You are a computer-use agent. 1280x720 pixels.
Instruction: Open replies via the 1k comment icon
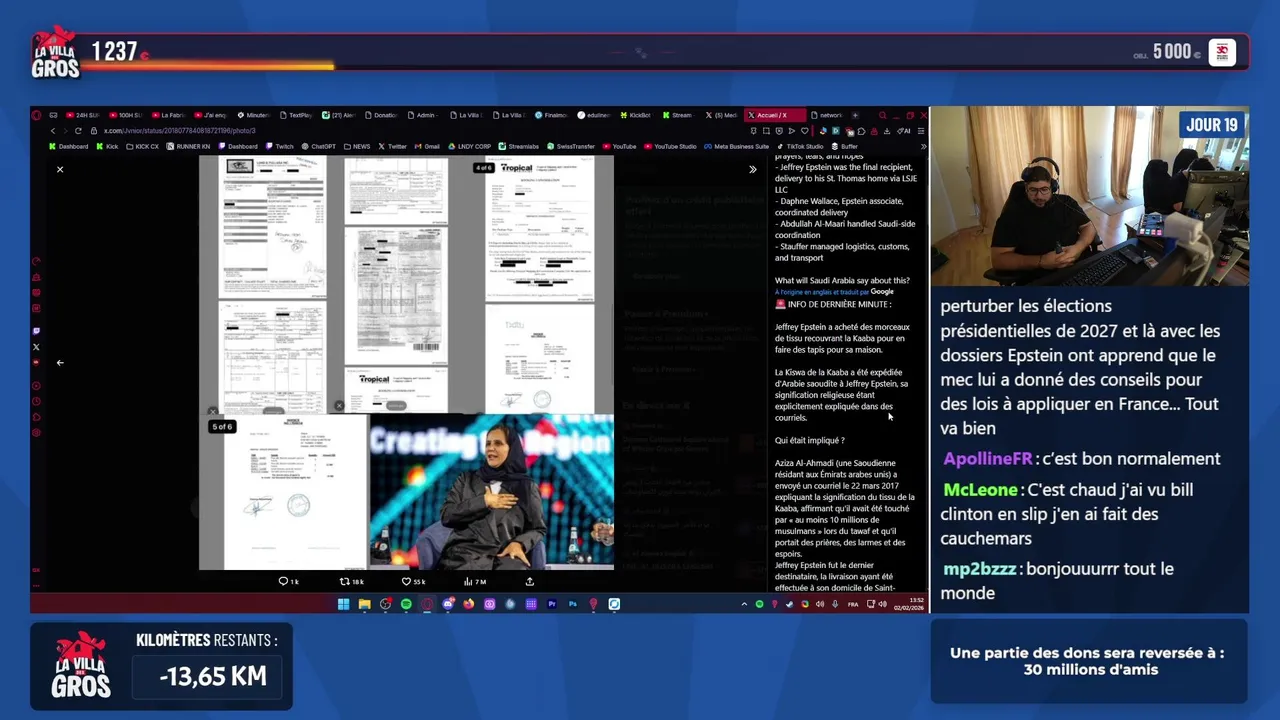288,581
